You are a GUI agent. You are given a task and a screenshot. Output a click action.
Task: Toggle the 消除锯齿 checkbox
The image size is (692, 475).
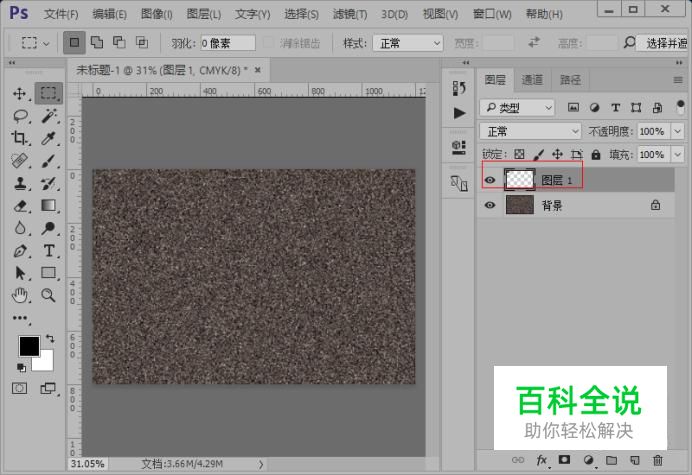(x=269, y=44)
